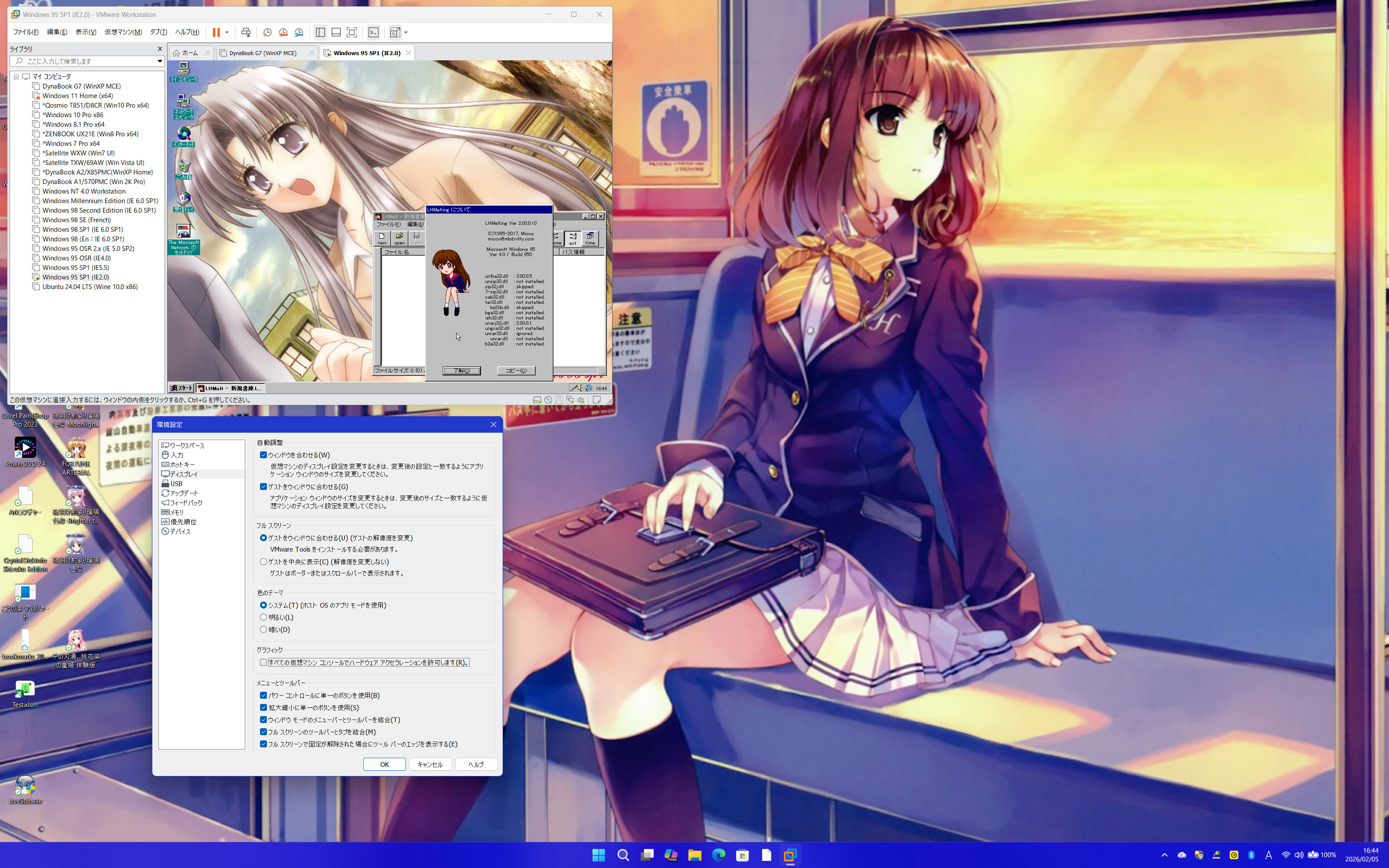Viewport: 1389px width, 868px height.
Task: Select Windows NT 4.0 Workstation in library
Action: coord(84,191)
